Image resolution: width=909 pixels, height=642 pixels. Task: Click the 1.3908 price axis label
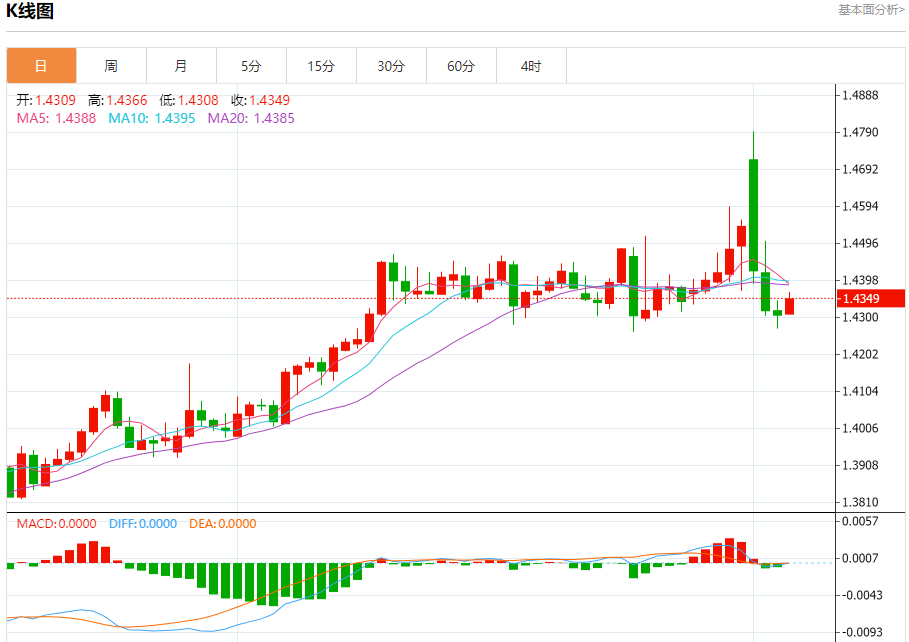point(860,465)
